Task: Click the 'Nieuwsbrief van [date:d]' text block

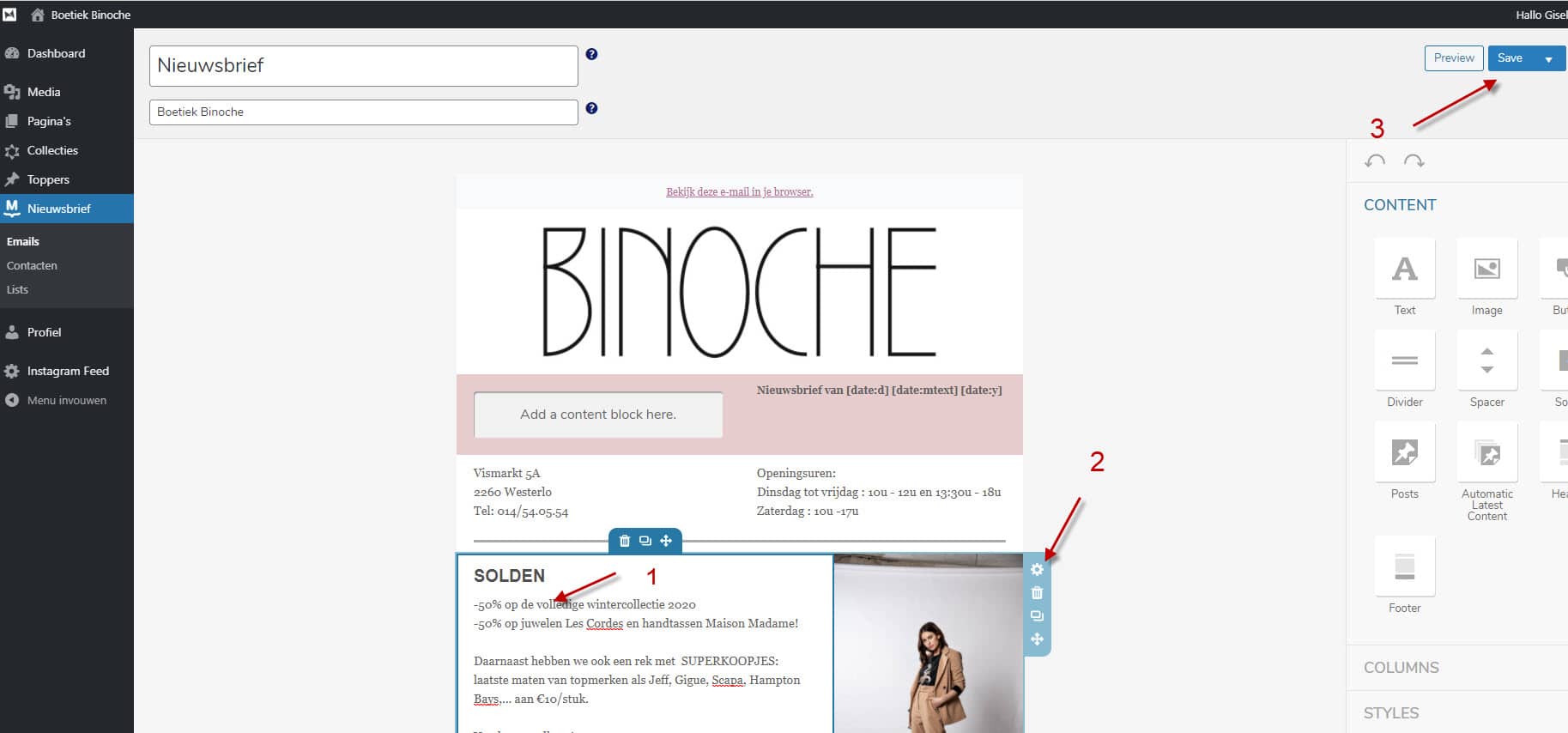Action: coord(879,391)
